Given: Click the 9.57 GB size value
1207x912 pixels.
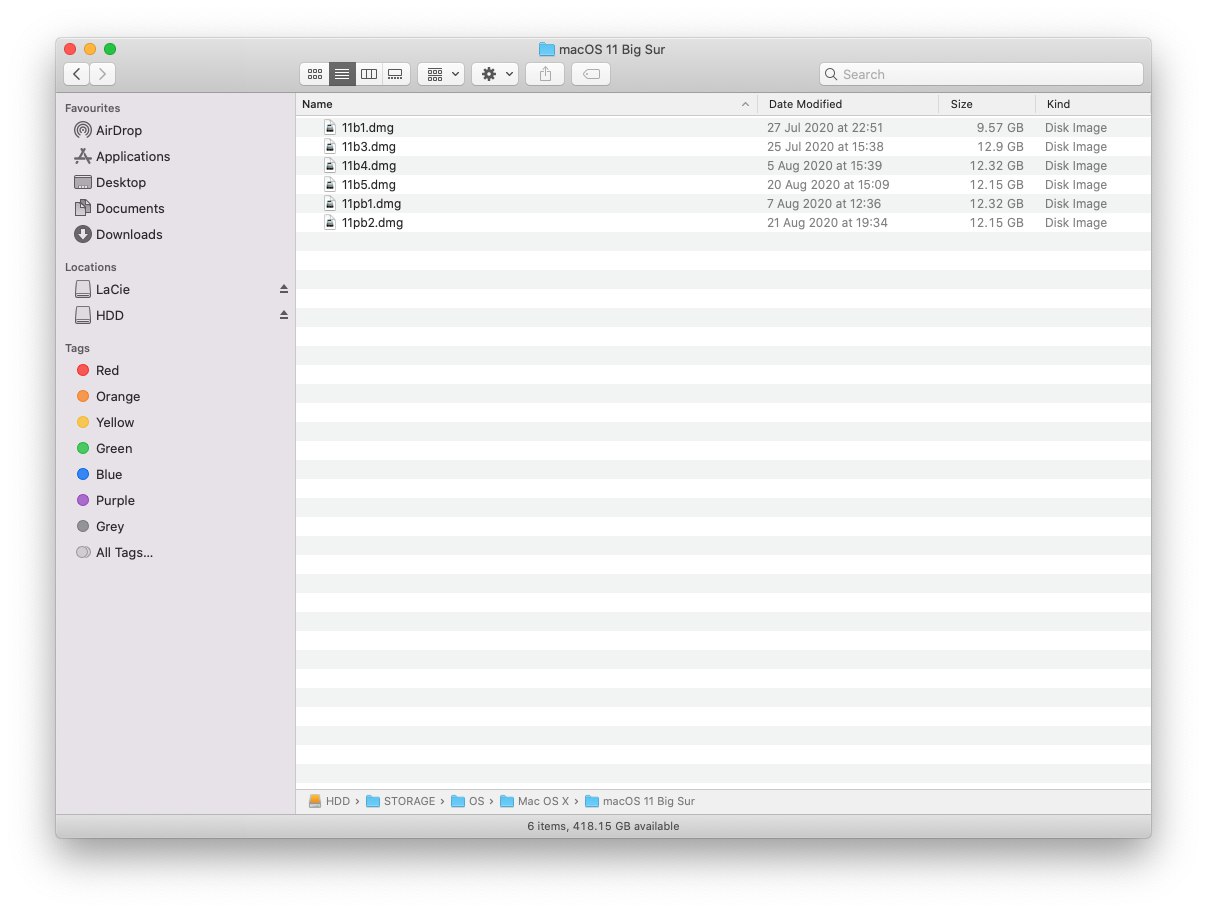Looking at the screenshot, I should [x=1000, y=127].
